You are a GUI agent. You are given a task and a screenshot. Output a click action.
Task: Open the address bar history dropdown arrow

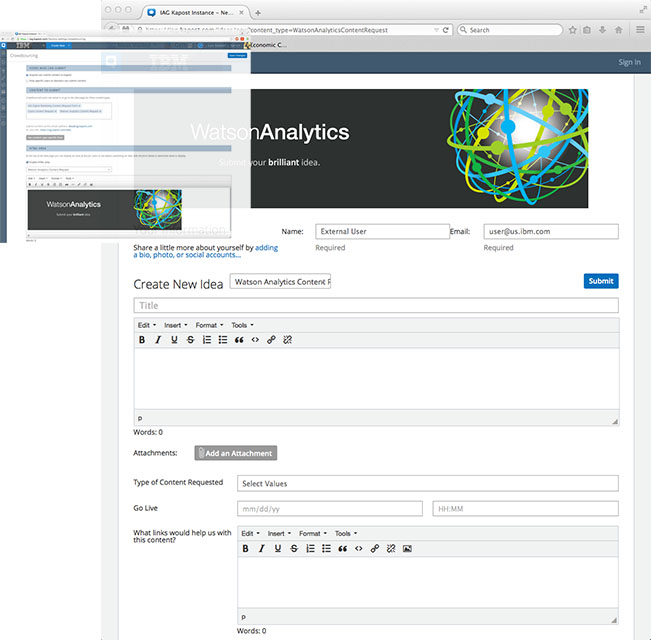pyautogui.click(x=436, y=30)
